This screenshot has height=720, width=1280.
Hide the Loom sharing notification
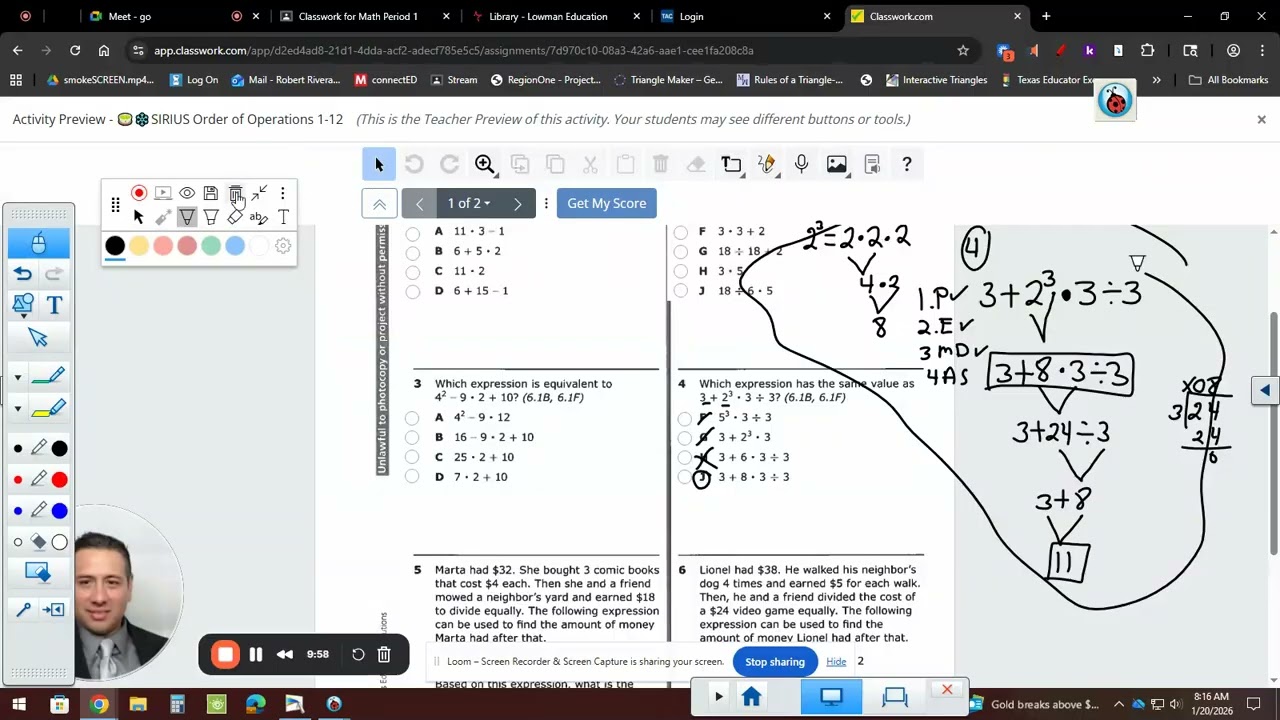pos(836,662)
